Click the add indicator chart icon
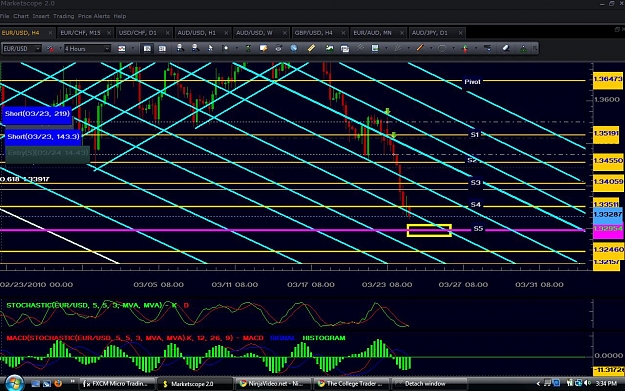 329,48
